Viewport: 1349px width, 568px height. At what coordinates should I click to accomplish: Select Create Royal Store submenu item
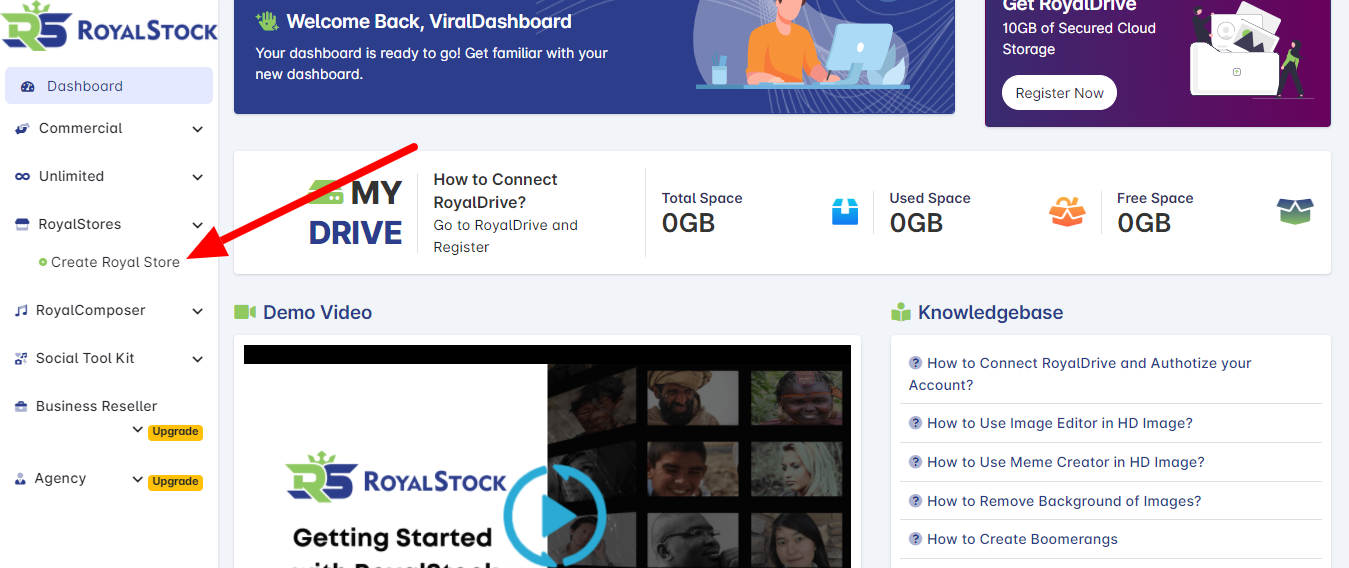point(115,263)
